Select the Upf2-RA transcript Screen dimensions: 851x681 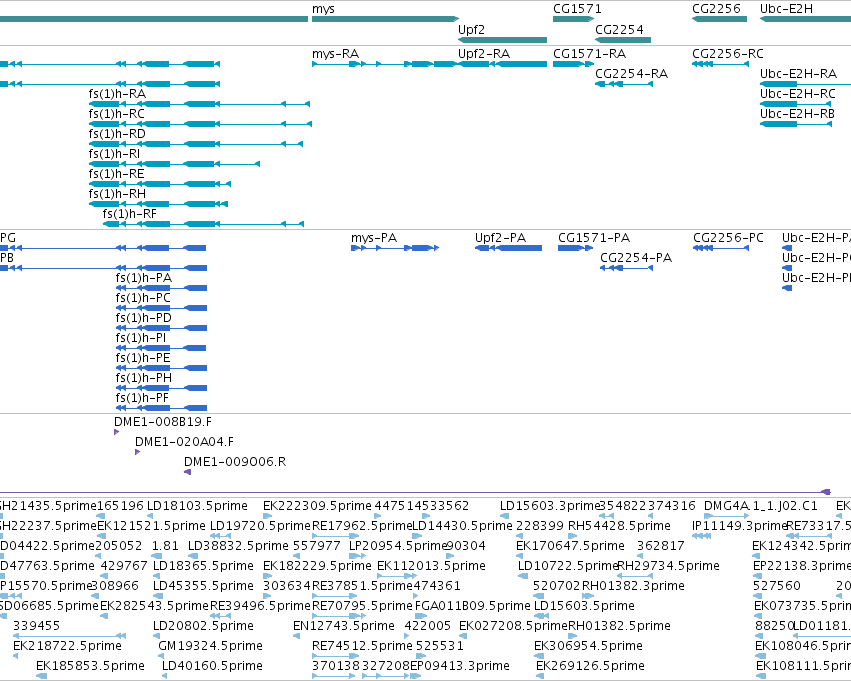coord(503,64)
